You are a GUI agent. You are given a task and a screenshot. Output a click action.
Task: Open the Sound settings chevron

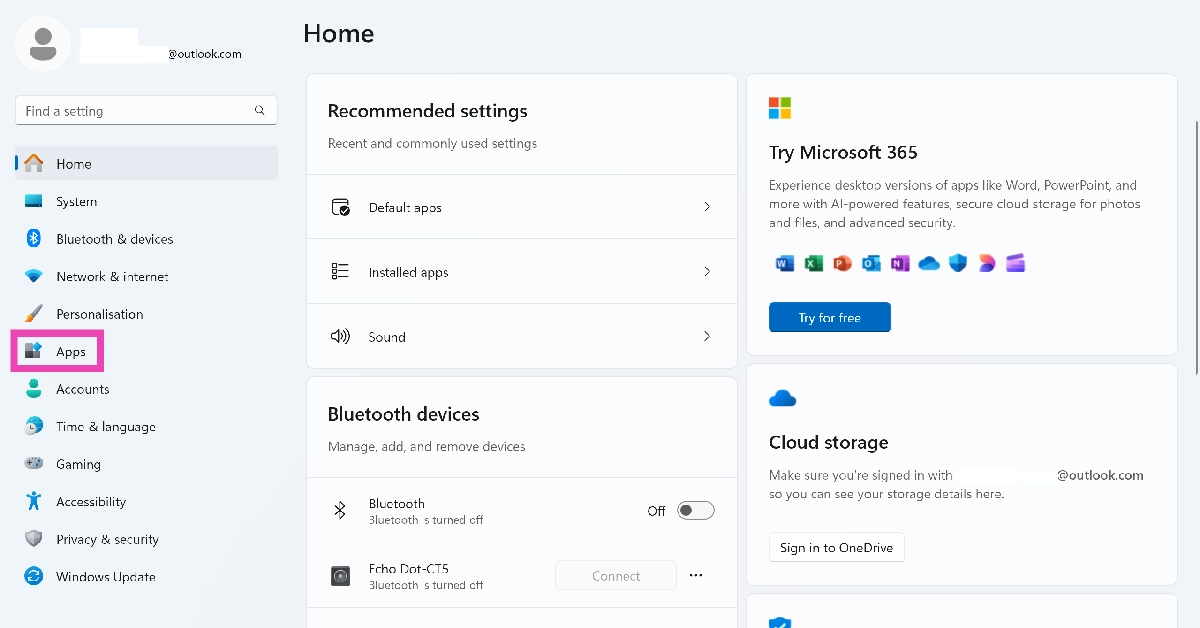707,336
